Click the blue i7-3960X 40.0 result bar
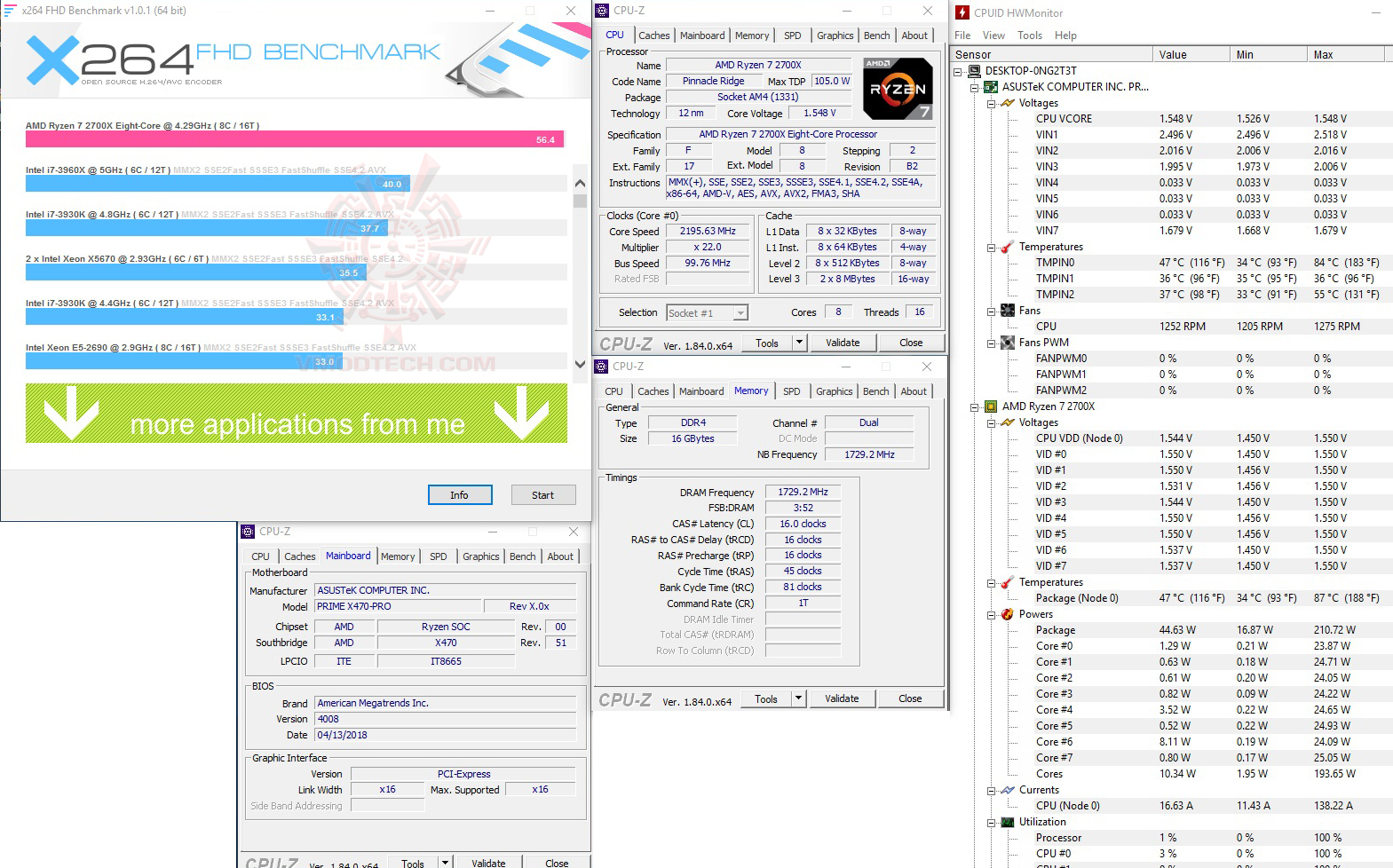 [218, 184]
